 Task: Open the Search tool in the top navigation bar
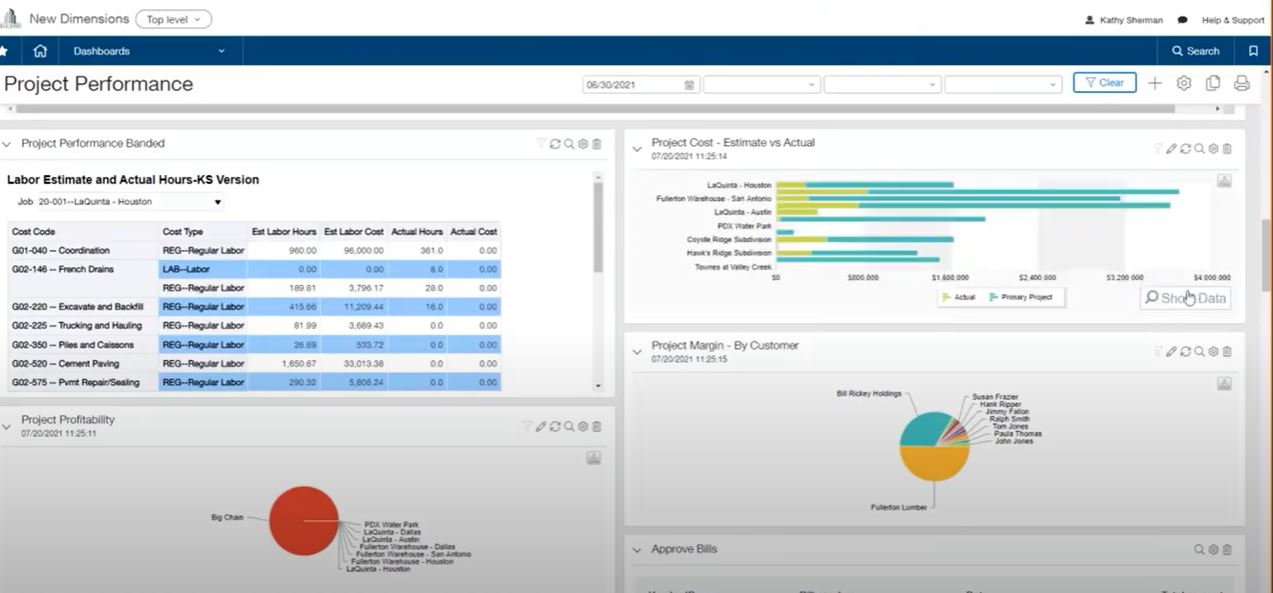(1195, 51)
